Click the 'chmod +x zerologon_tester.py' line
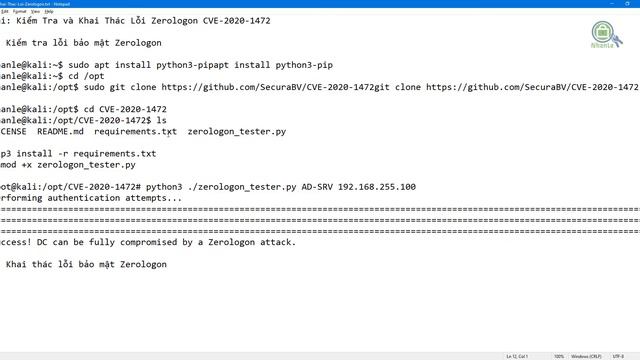Viewport: 640px width, 360px height. (68, 165)
